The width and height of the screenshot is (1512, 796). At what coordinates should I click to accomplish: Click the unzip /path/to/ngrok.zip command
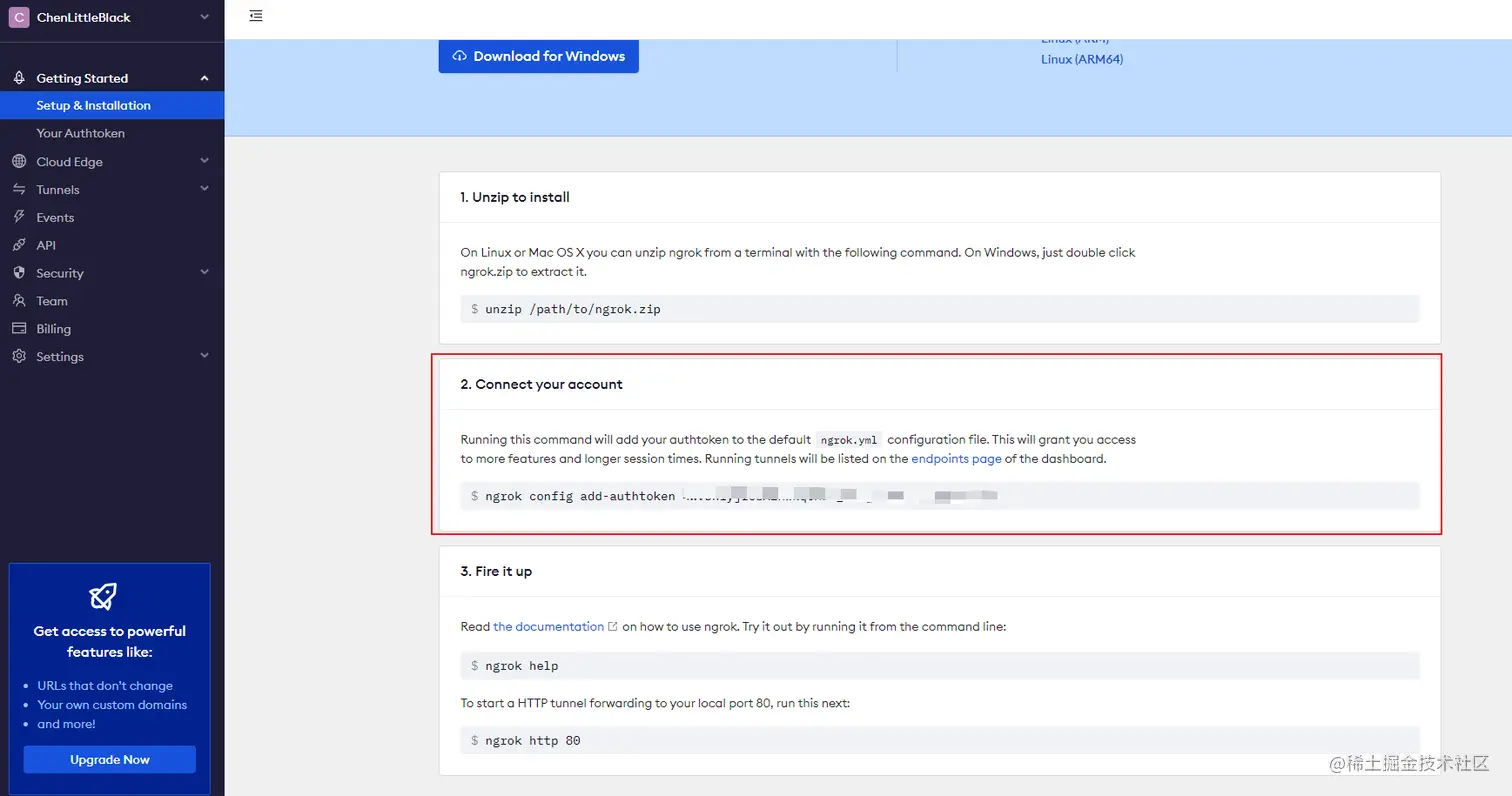click(x=573, y=309)
